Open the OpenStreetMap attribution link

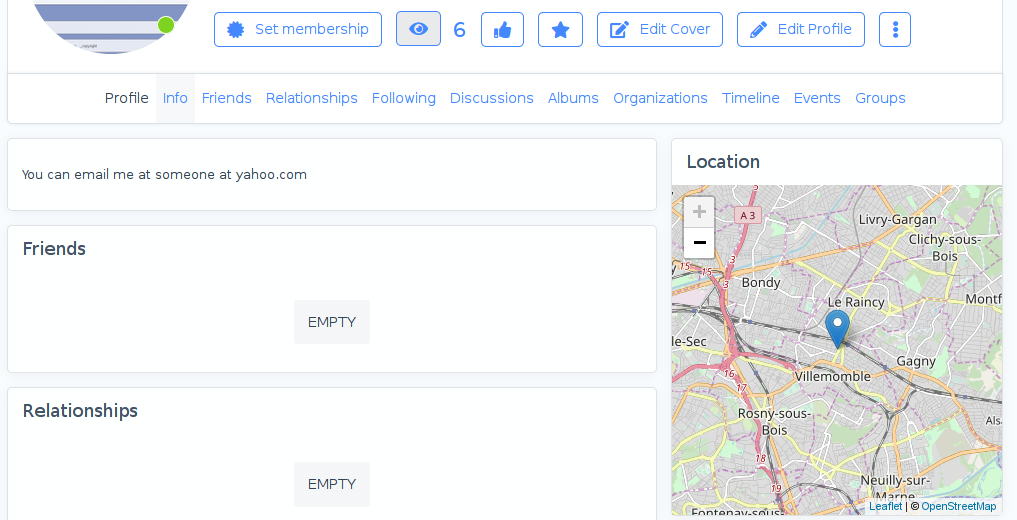click(958, 506)
